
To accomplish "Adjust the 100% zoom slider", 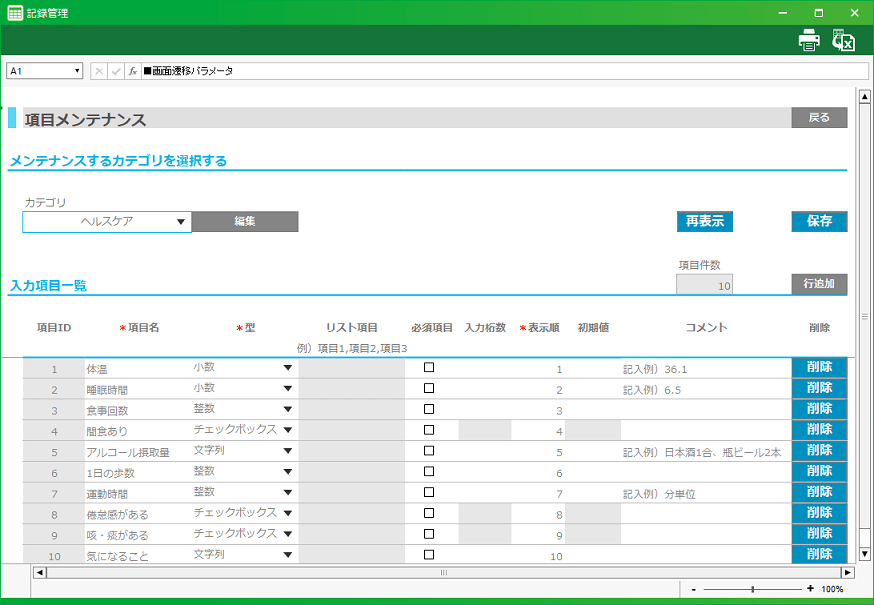I will click(752, 589).
